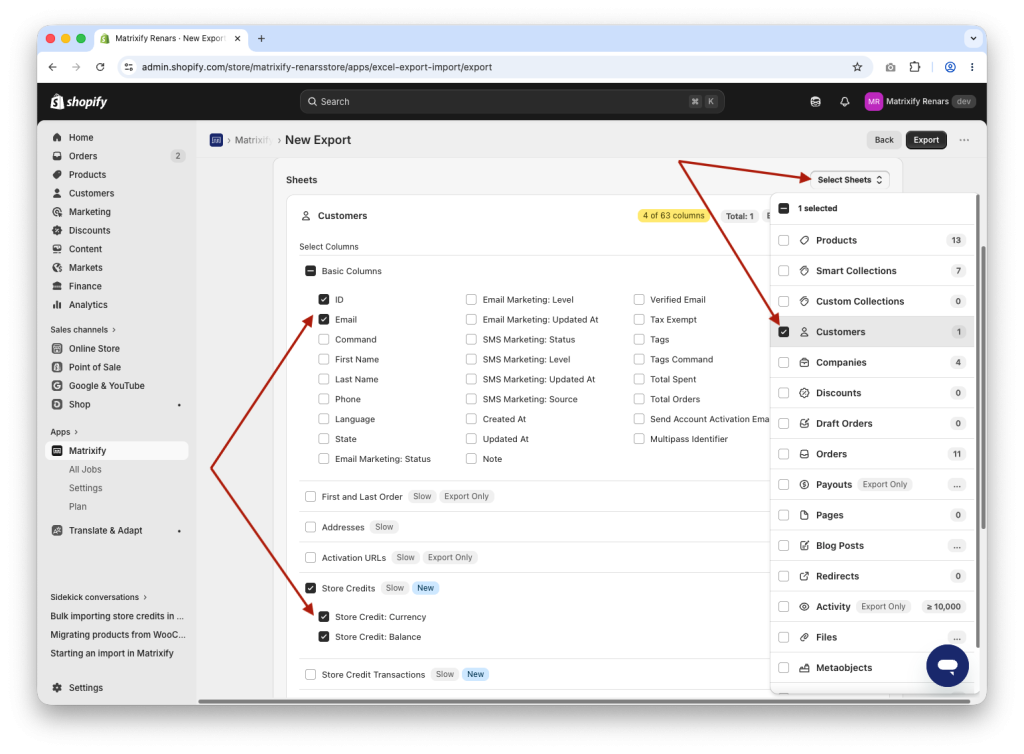Viewport: 1024px width, 754px height.
Task: Uncheck the Customers sheet checkbox
Action: [x=784, y=332]
